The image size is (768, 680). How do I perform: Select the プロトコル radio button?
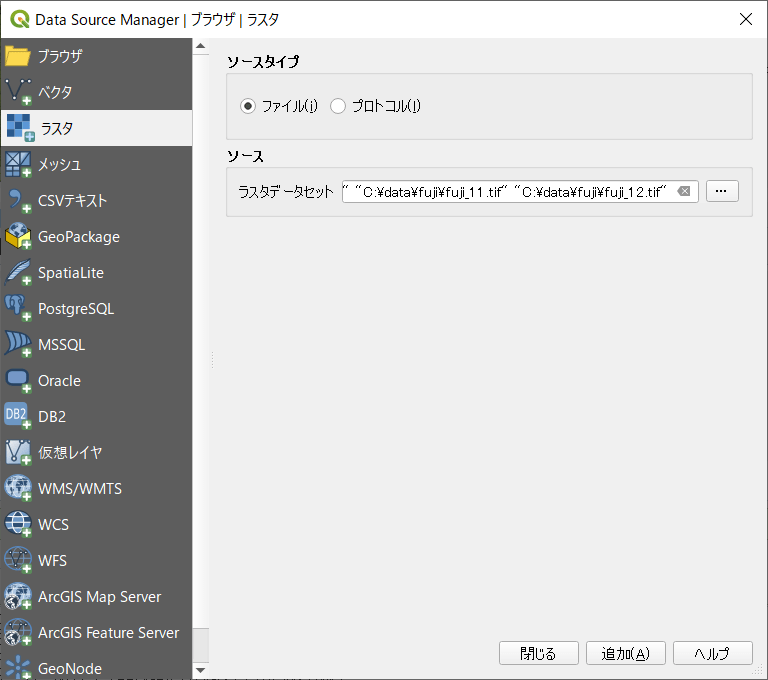click(338, 106)
